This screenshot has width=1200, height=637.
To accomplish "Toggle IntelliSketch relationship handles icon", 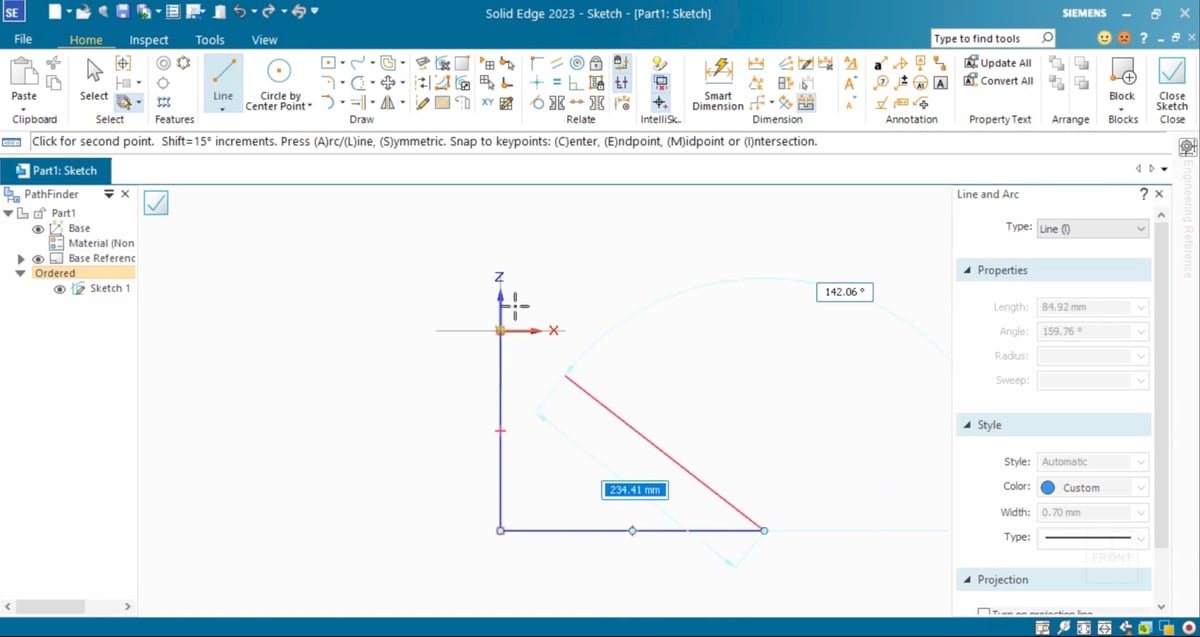I will click(620, 82).
